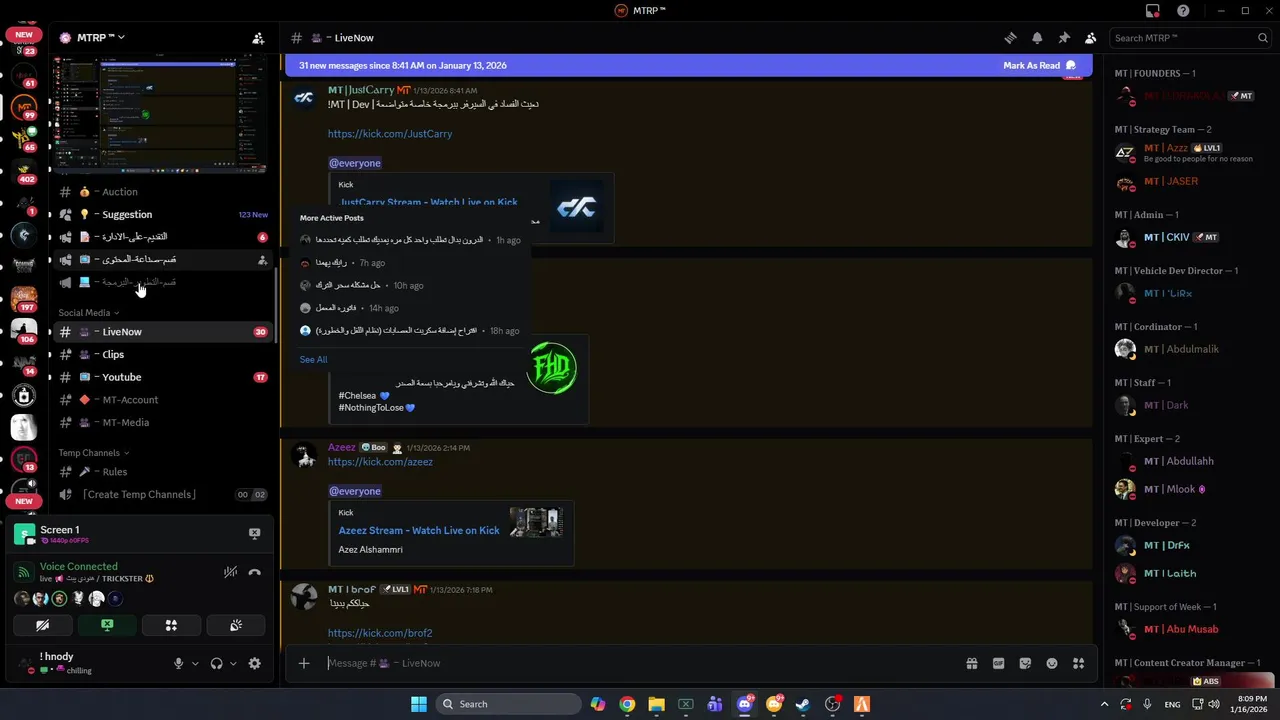Open User Settings gear icon
The width and height of the screenshot is (1280, 720).
point(254,663)
